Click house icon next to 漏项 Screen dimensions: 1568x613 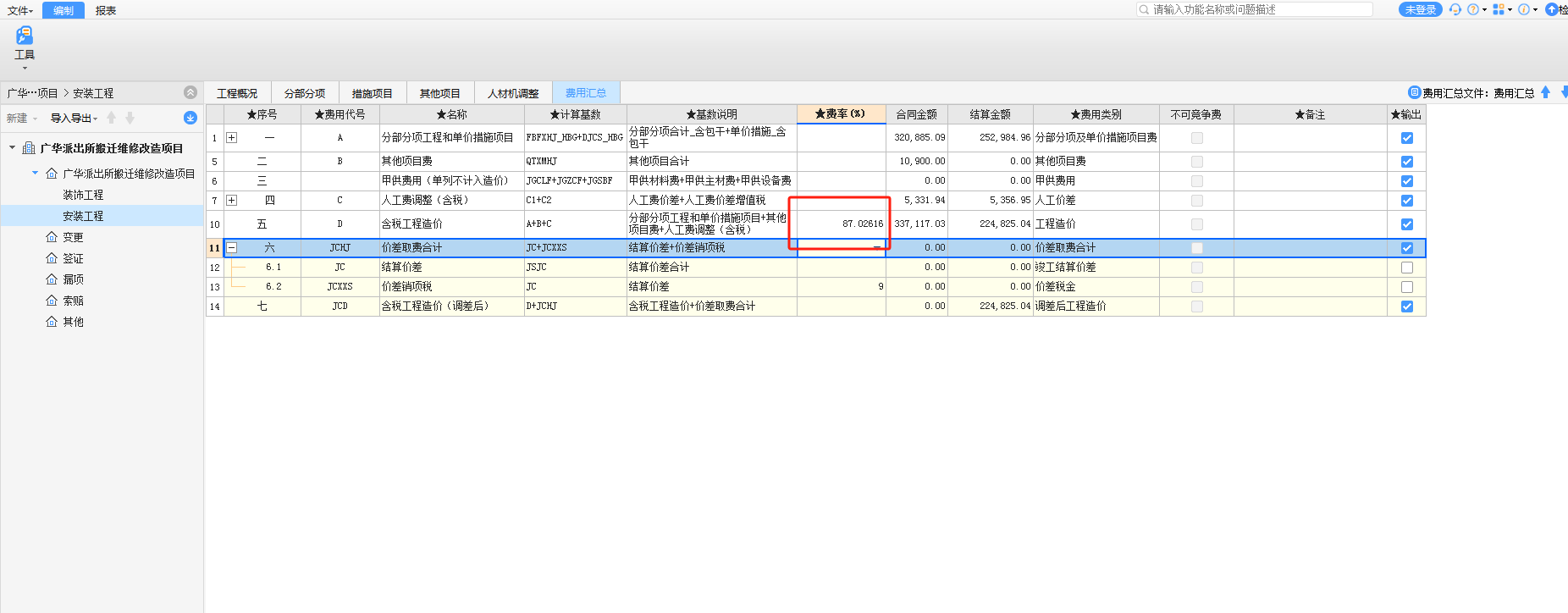[52, 279]
